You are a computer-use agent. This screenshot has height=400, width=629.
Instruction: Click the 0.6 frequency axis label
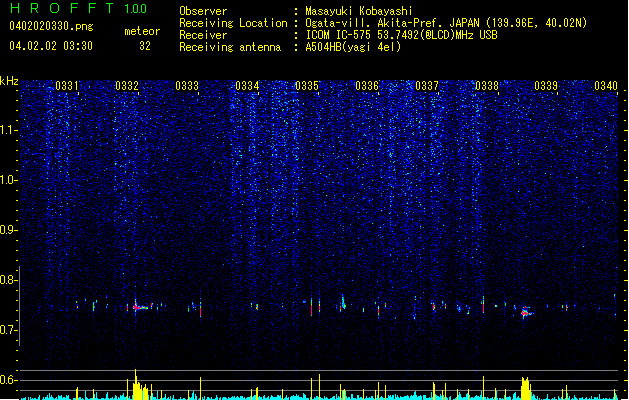pyautogui.click(x=8, y=380)
